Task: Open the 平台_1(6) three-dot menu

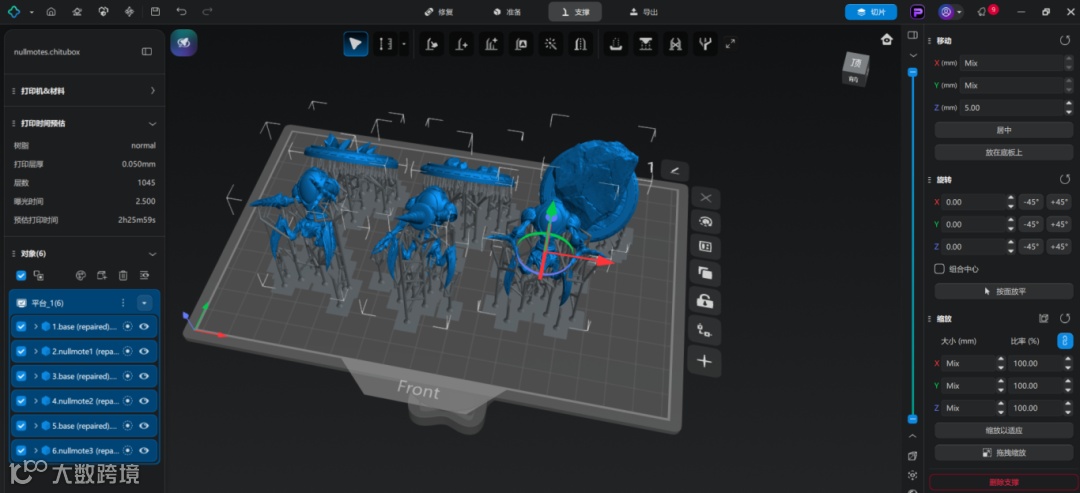Action: pyautogui.click(x=123, y=303)
